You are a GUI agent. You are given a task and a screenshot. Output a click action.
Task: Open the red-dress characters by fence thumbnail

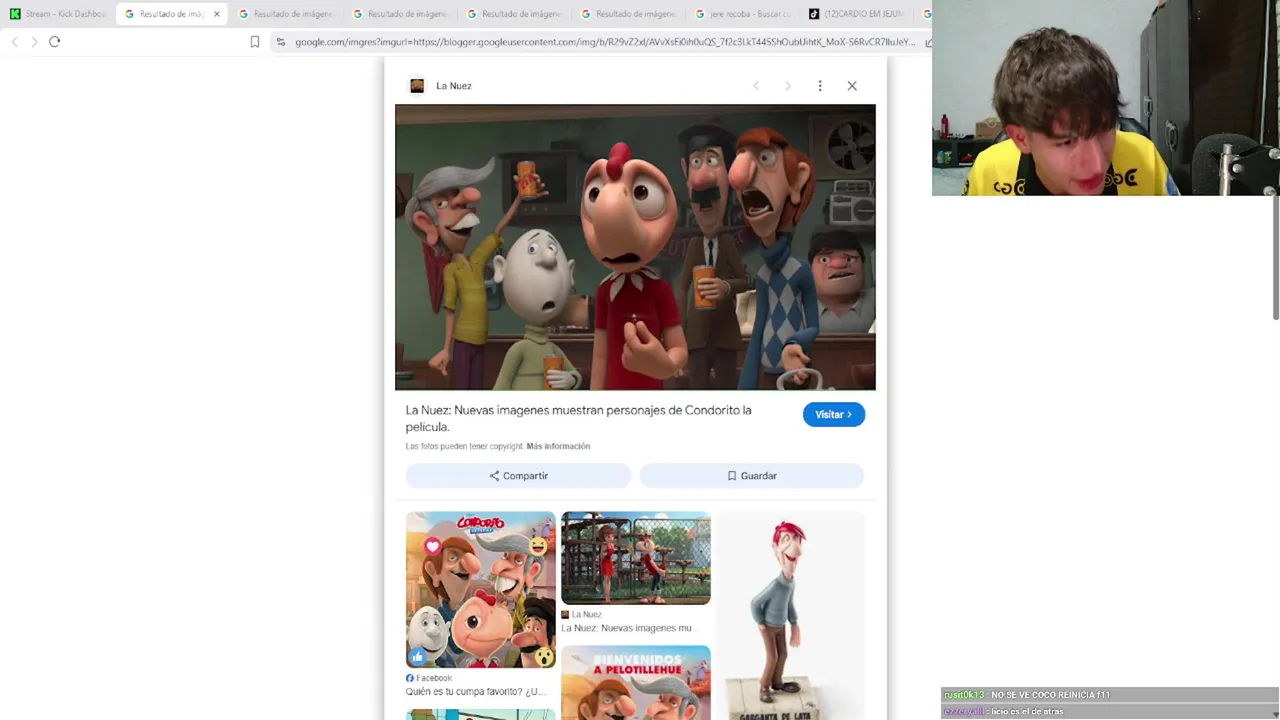636,558
